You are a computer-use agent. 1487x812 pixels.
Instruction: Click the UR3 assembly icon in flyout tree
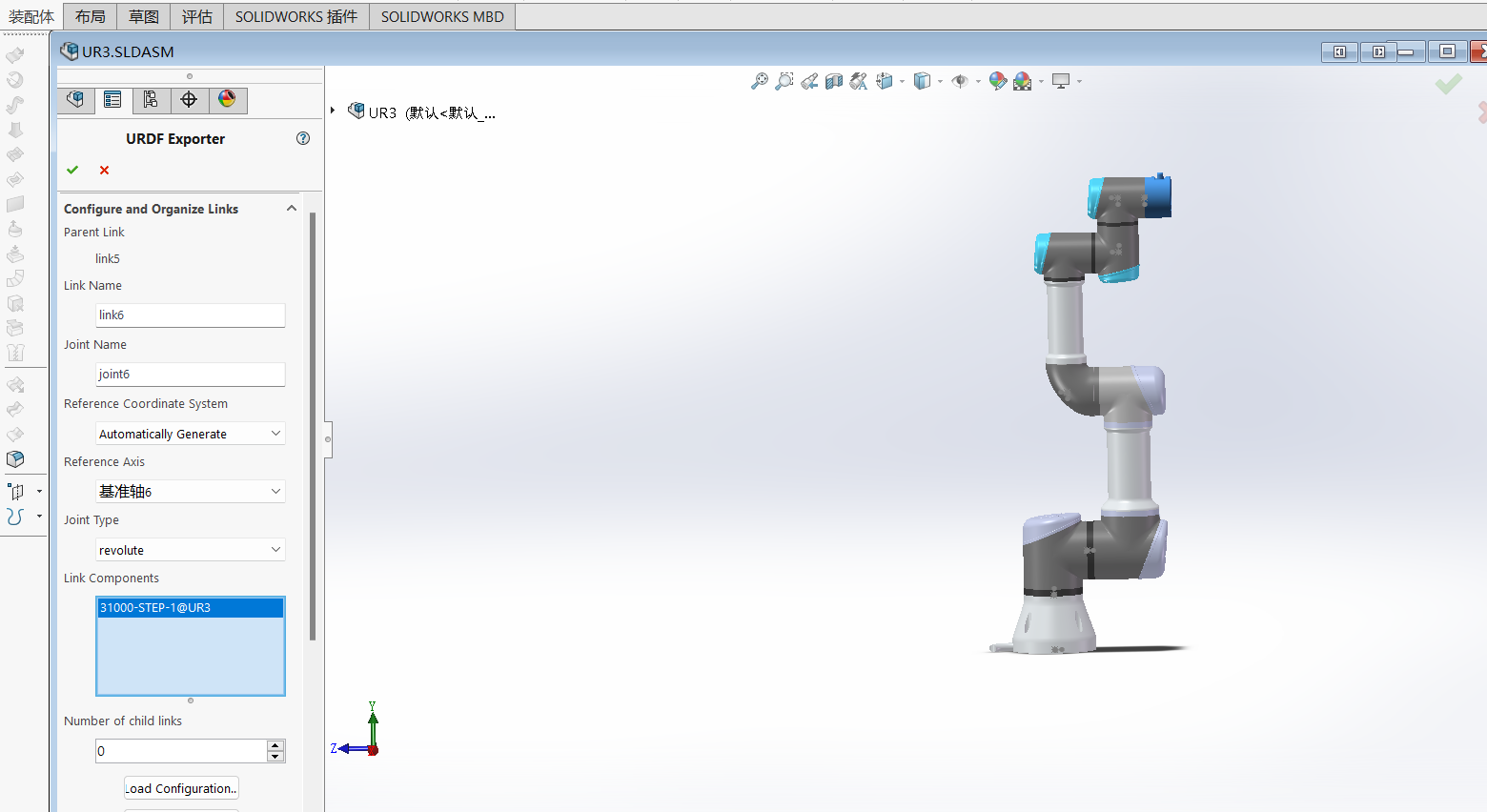[356, 112]
